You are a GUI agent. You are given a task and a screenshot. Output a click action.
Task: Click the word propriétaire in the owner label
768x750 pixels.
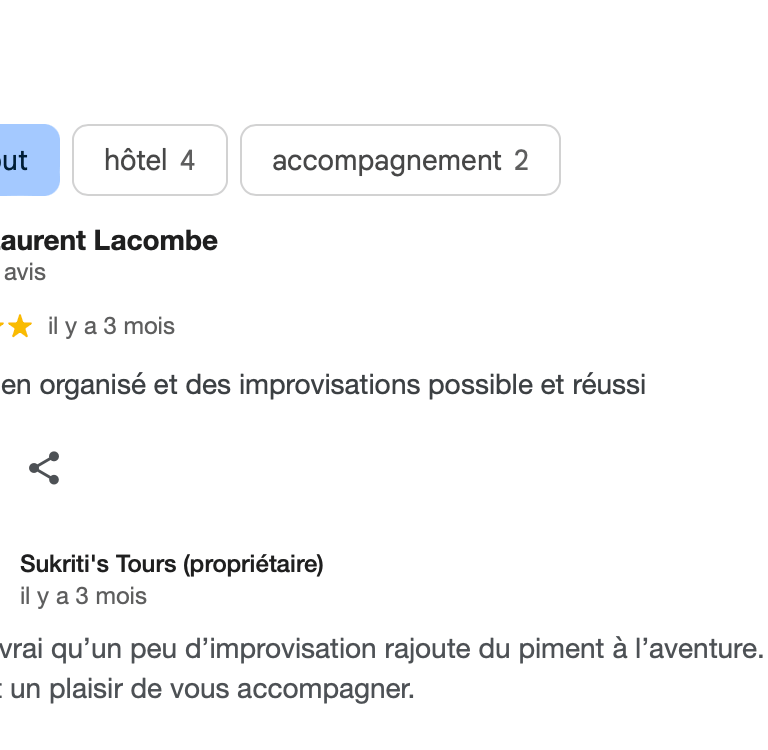[263, 564]
